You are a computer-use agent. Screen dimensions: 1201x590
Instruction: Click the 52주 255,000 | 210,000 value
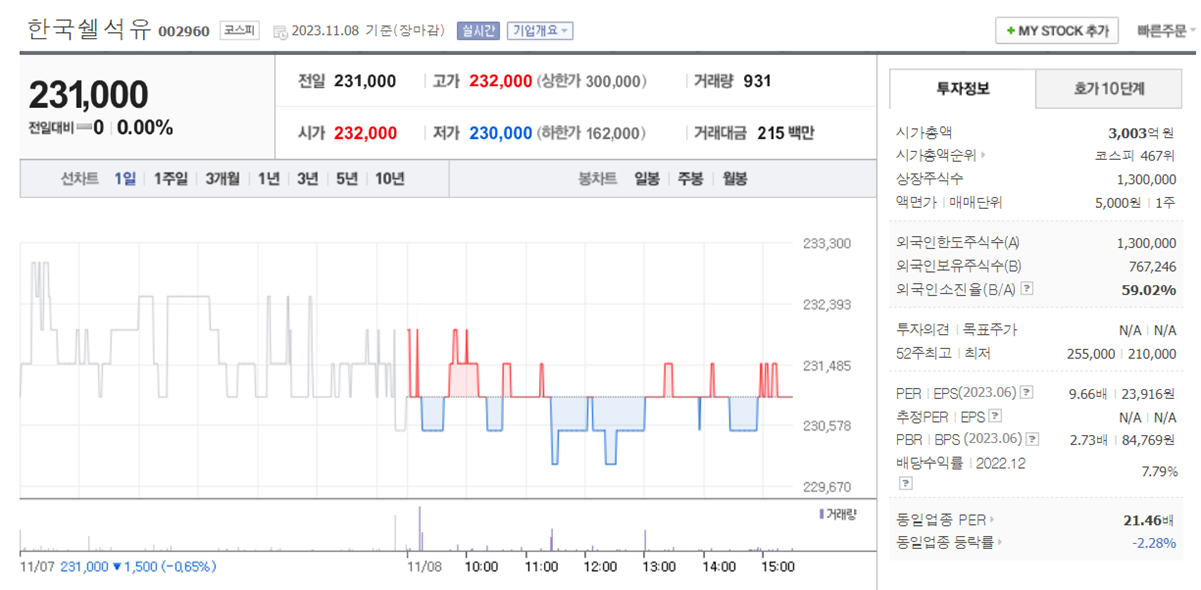coord(1121,353)
